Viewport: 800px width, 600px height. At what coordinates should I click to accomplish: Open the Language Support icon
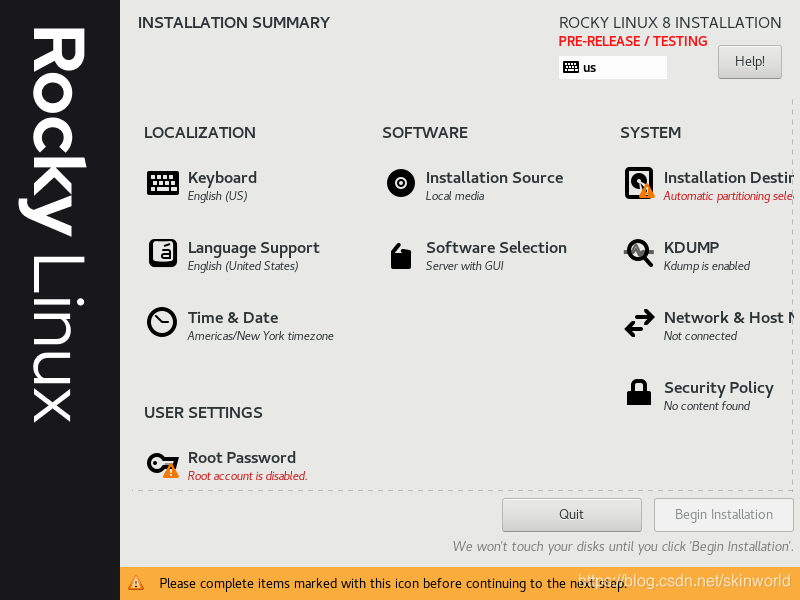click(x=163, y=253)
